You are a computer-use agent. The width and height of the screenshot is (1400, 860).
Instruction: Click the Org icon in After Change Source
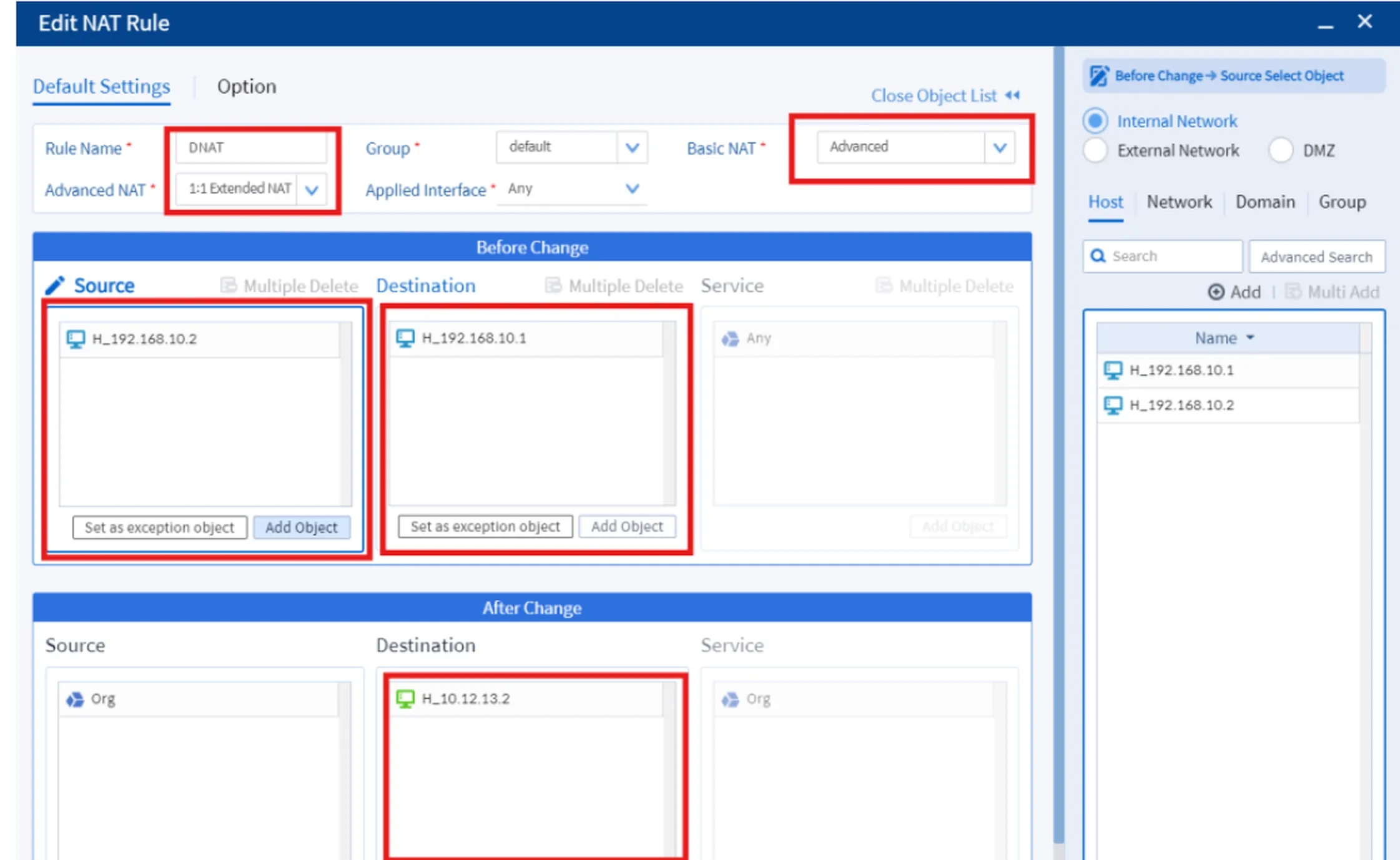coord(75,699)
